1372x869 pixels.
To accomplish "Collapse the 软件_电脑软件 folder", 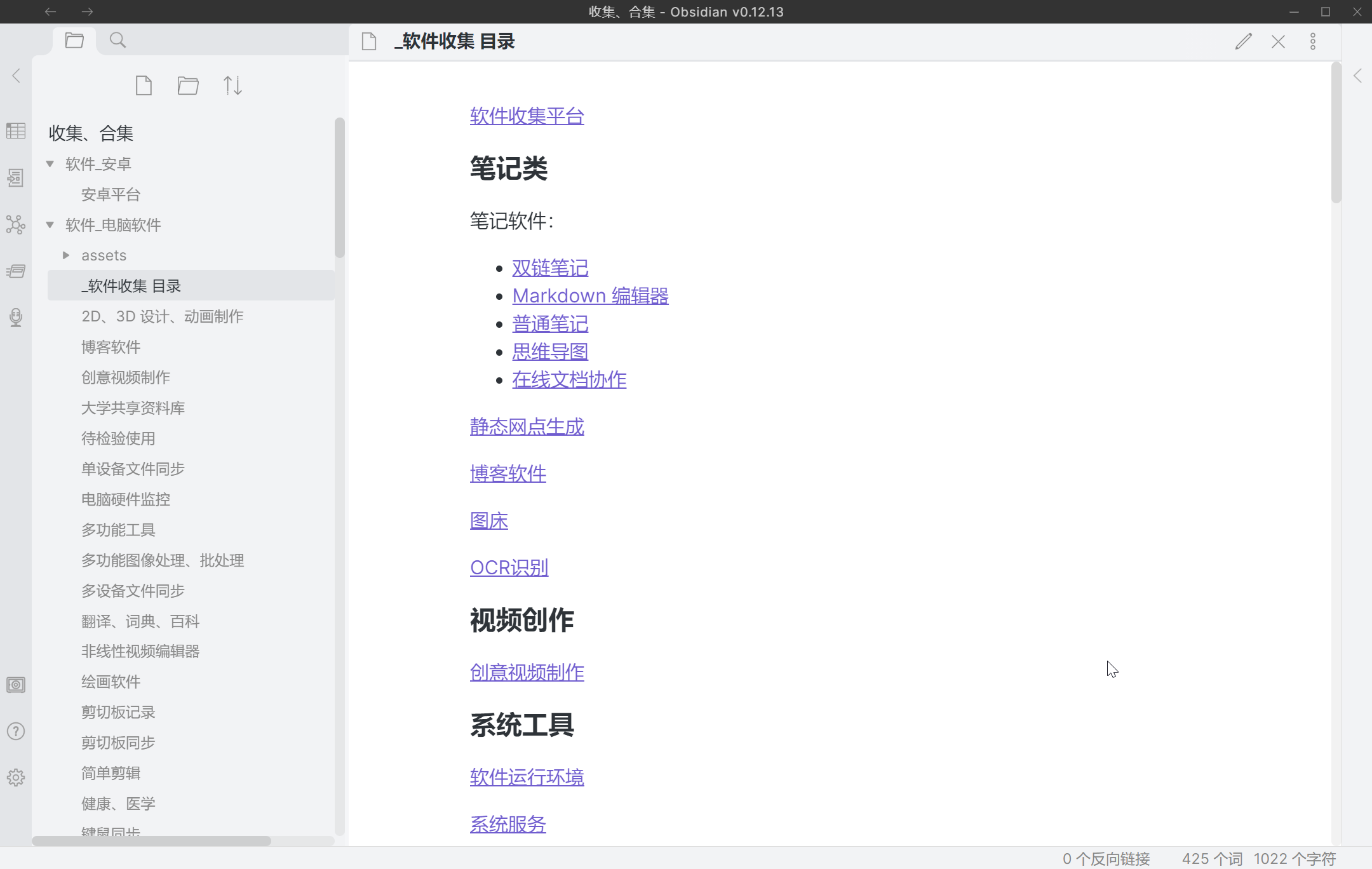I will [50, 225].
